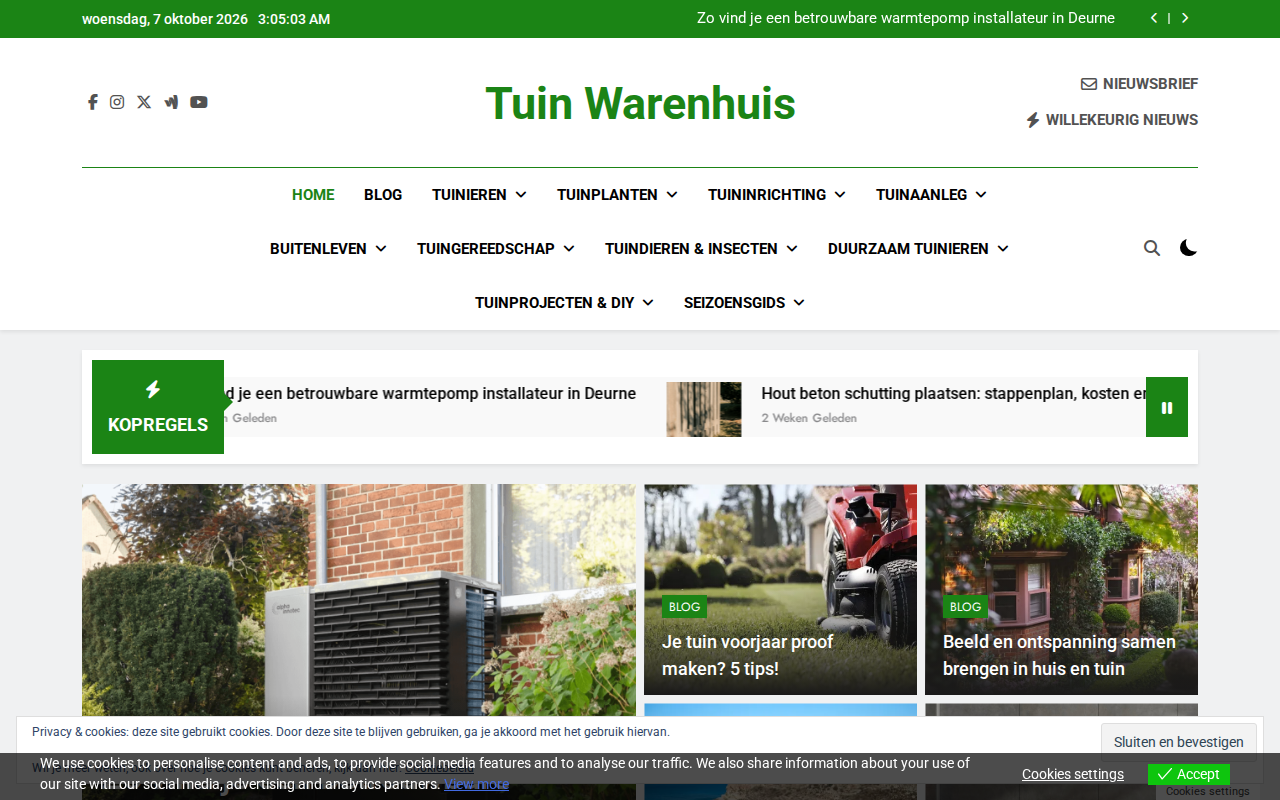Open the top bar warmtepomp installateur headline
The width and height of the screenshot is (1280, 800).
click(906, 18)
